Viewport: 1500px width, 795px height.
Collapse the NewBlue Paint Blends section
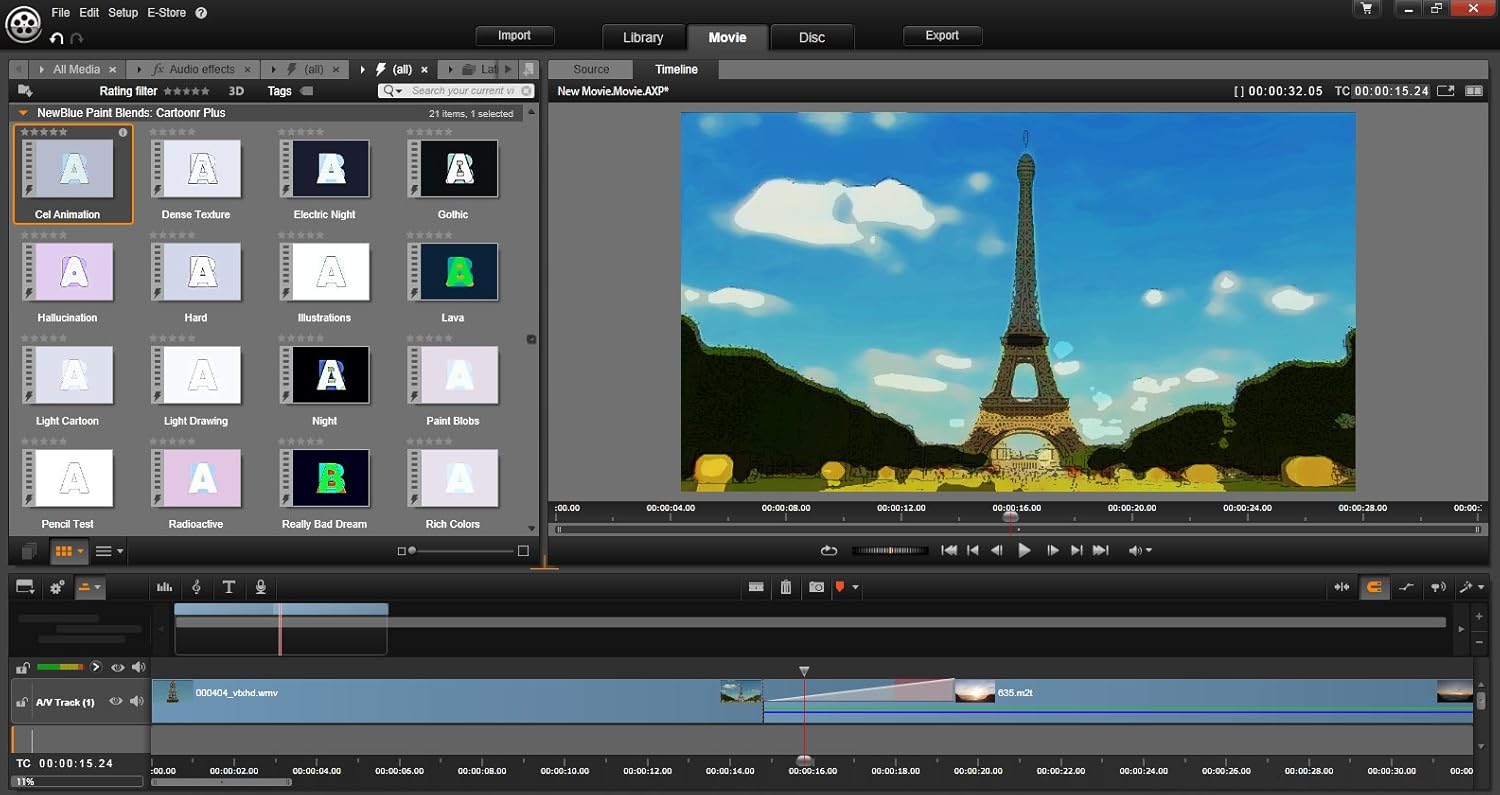point(24,113)
